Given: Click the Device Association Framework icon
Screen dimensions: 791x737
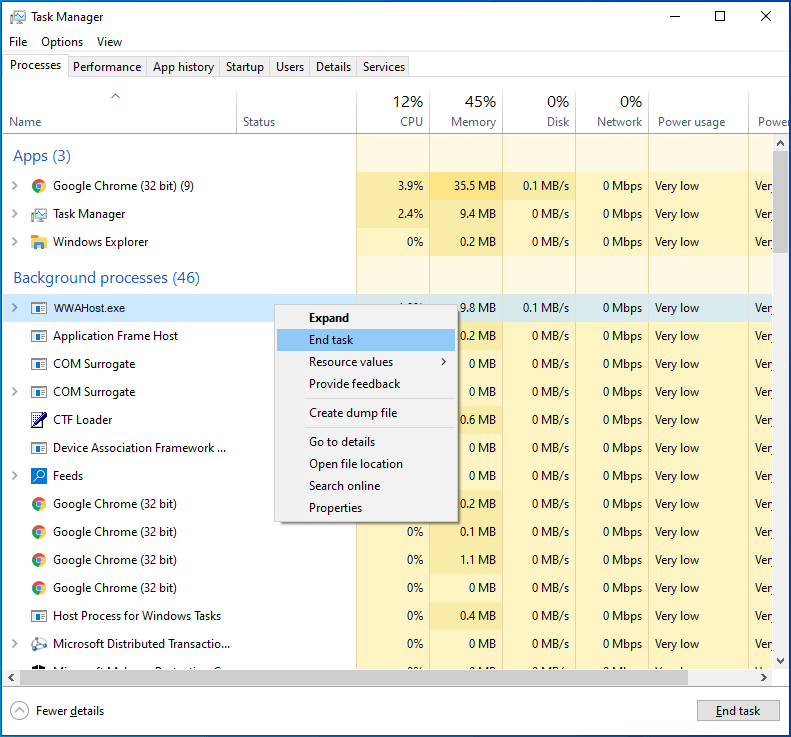Looking at the screenshot, I should click(39, 448).
